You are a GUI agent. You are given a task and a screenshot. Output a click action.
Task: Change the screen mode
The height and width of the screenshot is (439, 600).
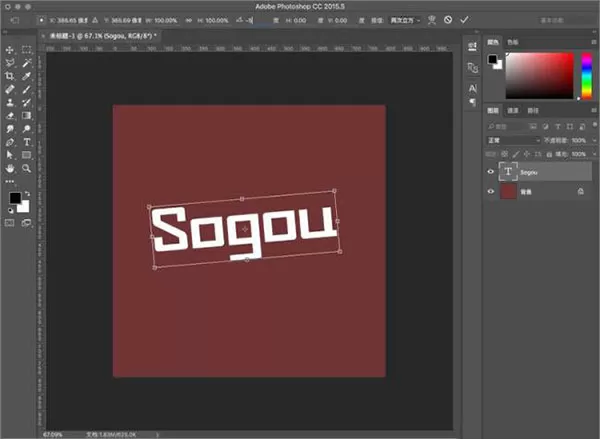point(26,223)
